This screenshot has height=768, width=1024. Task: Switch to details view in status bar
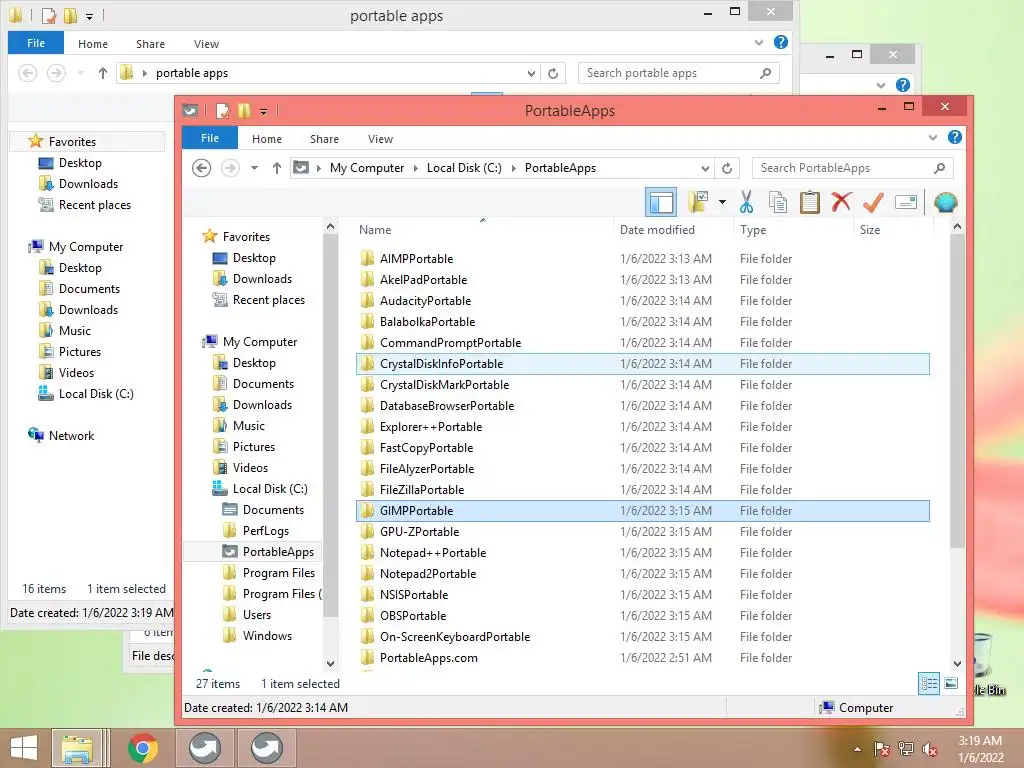[929, 684]
